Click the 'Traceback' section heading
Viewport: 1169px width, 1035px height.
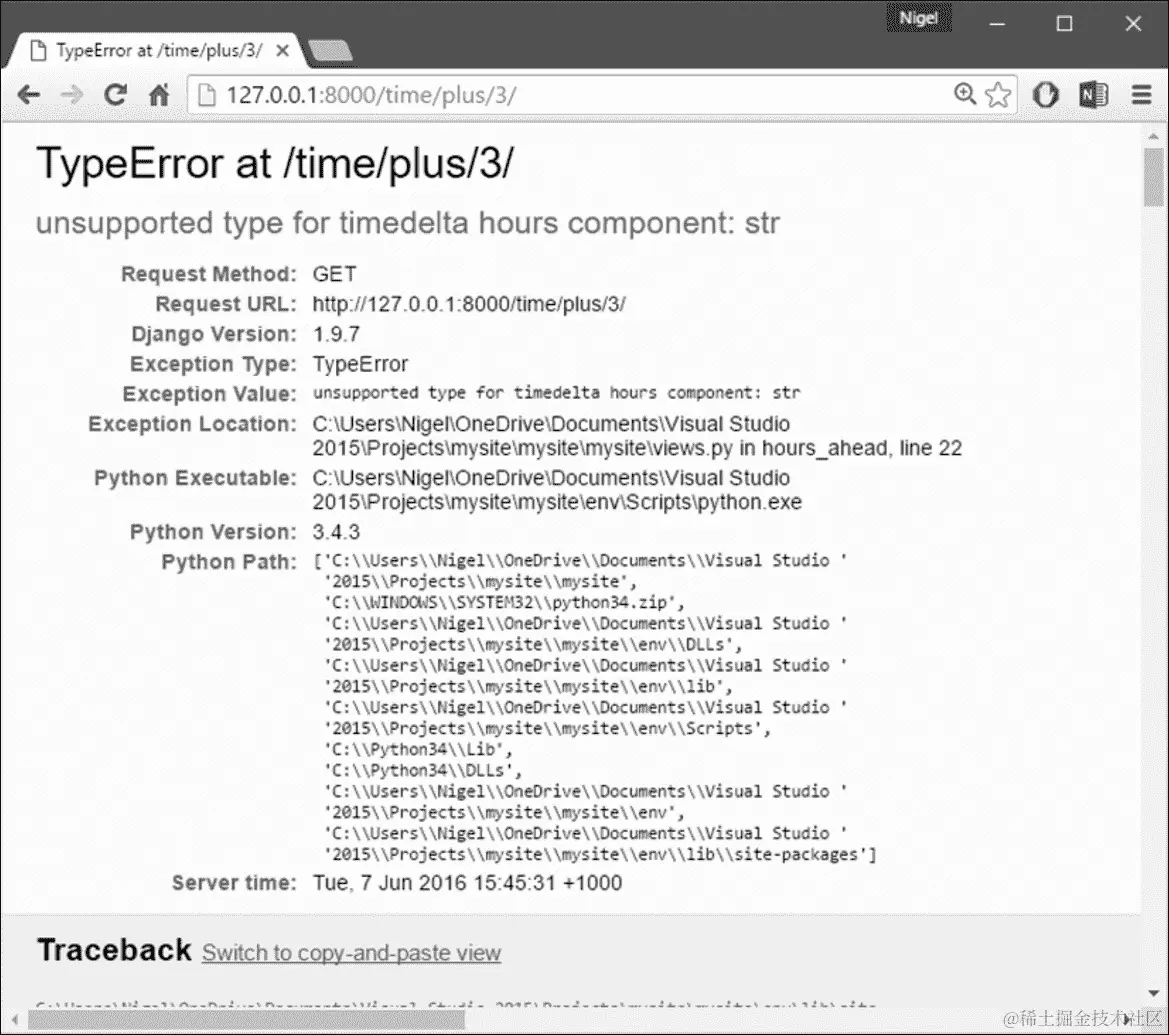point(114,950)
